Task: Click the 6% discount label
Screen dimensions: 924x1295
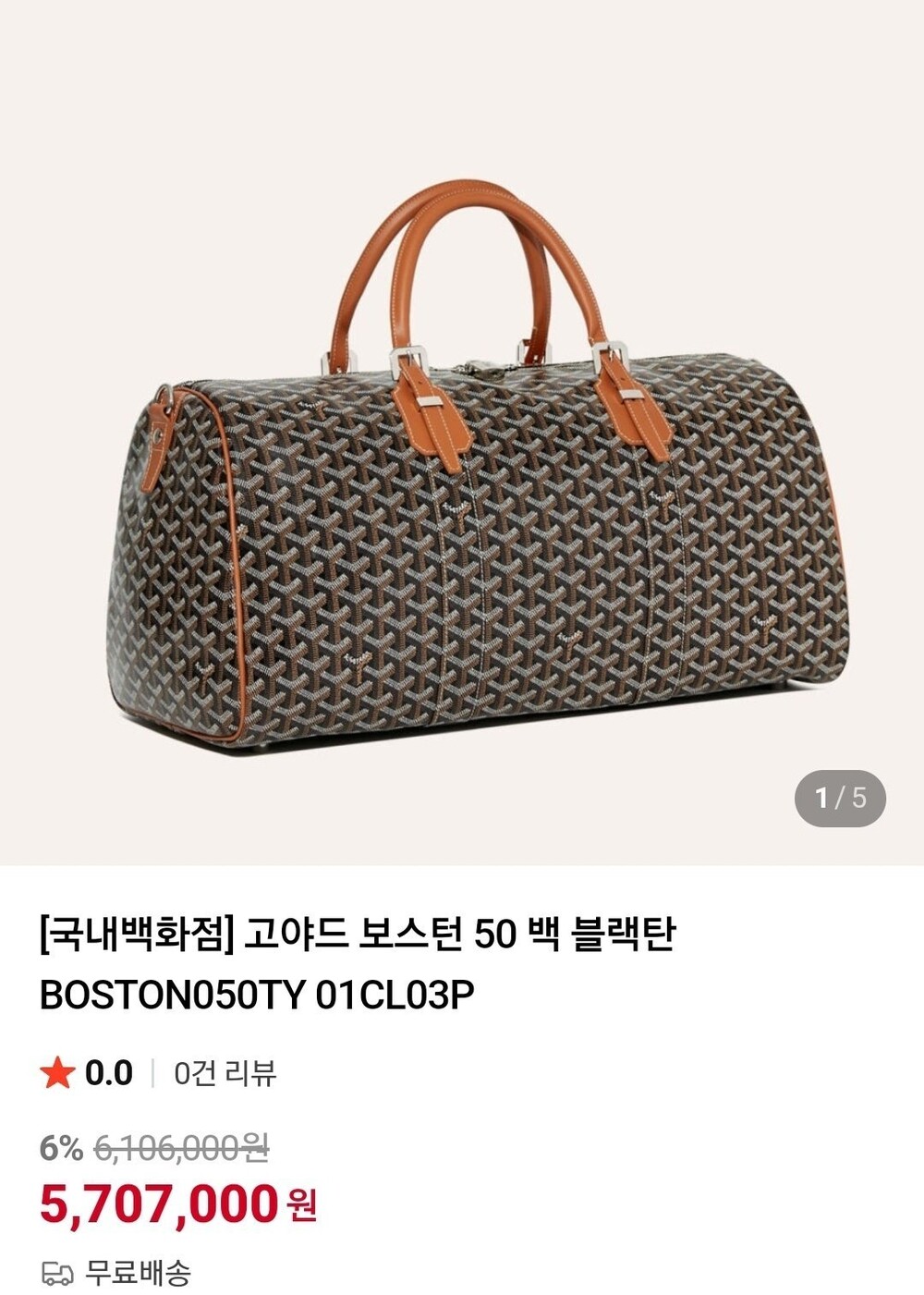Action: (61, 1148)
